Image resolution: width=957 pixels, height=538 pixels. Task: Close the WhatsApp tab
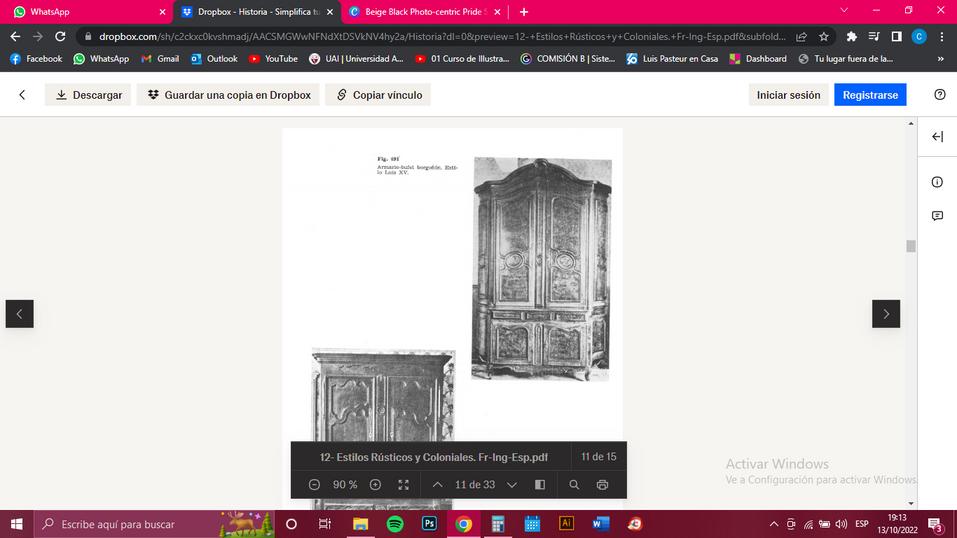click(162, 12)
